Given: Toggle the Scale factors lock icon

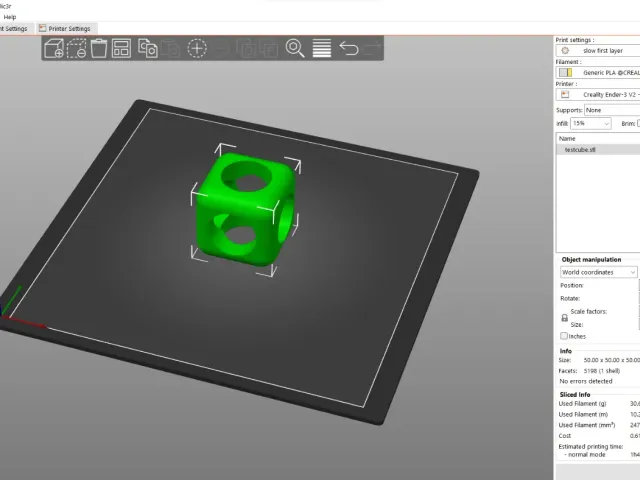Looking at the screenshot, I should [564, 318].
